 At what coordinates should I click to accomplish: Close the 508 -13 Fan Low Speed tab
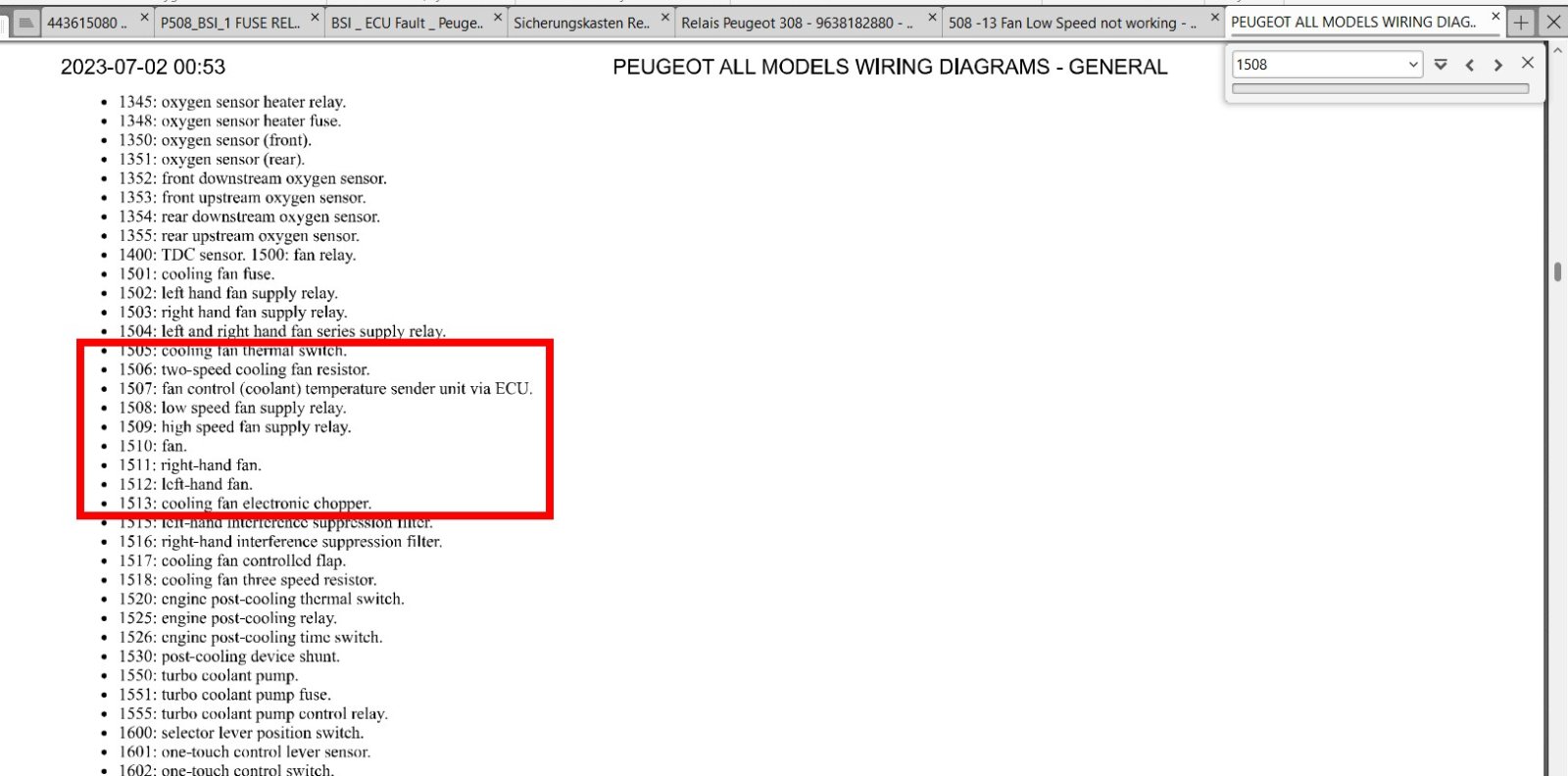point(1214,18)
